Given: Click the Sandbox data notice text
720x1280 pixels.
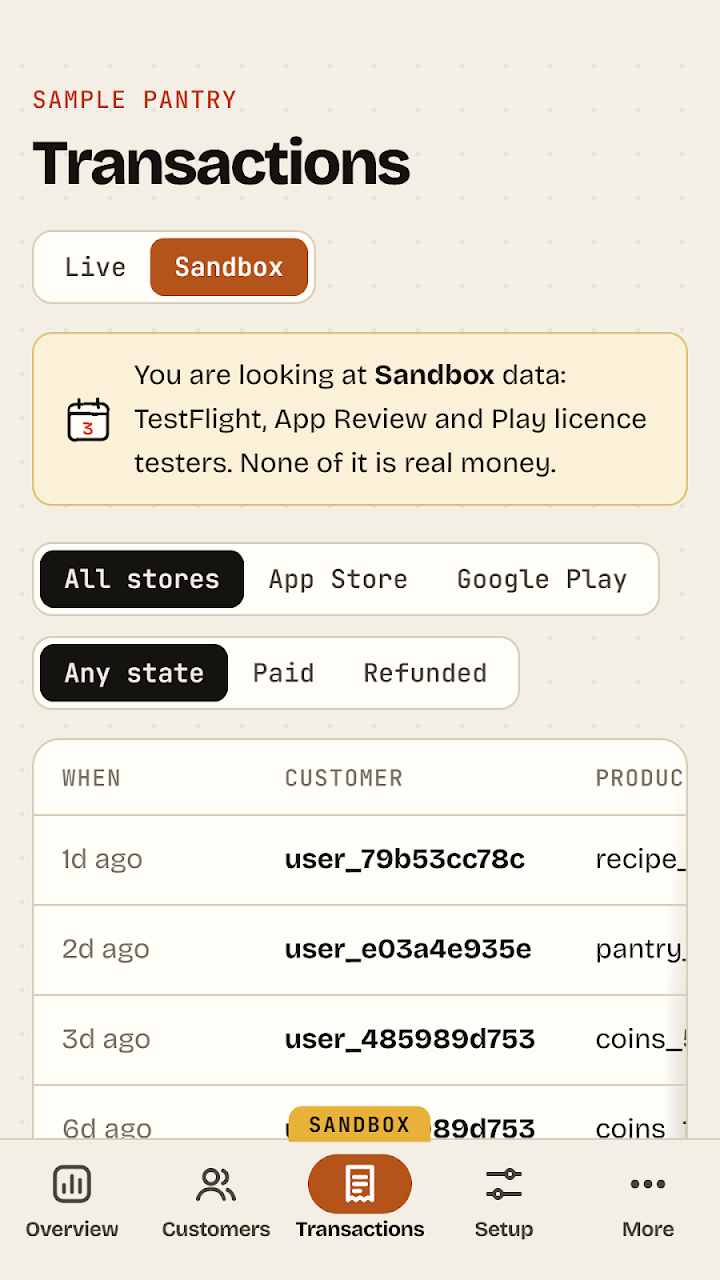Looking at the screenshot, I should pyautogui.click(x=392, y=419).
